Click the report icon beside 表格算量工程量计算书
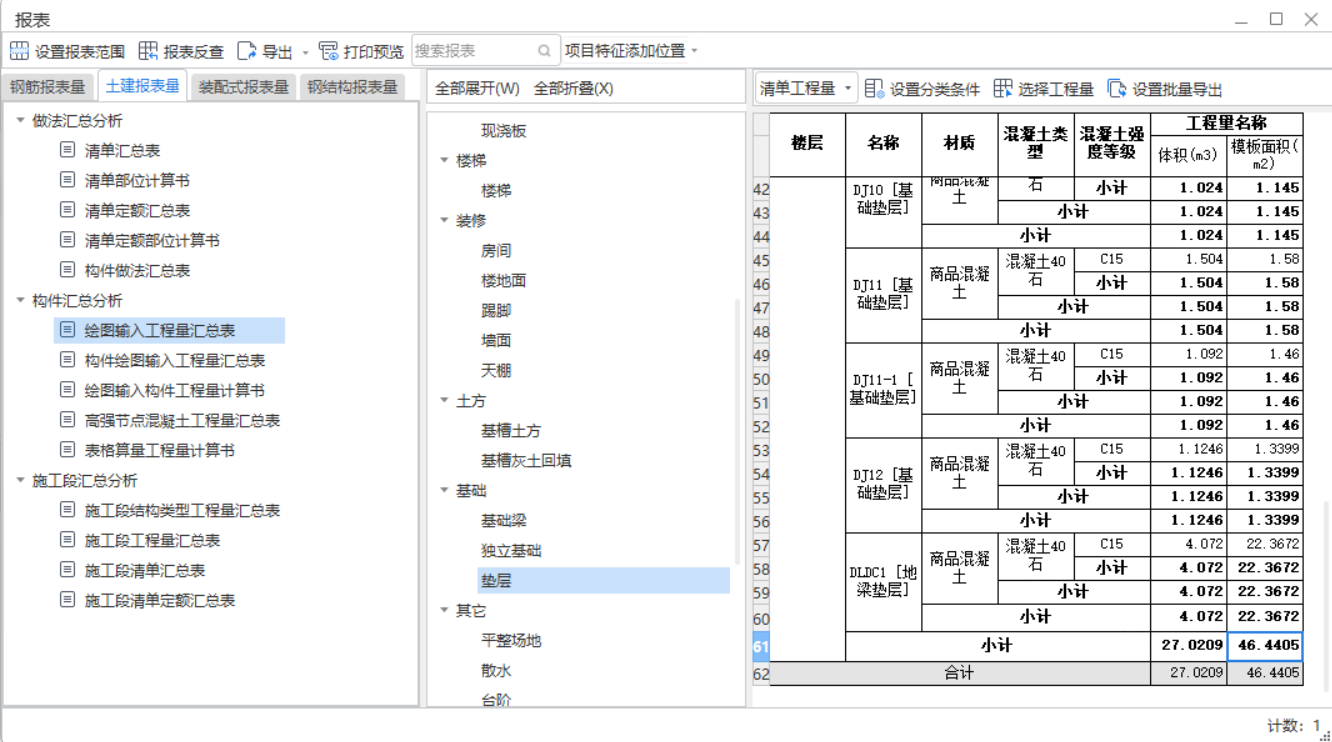Image resolution: width=1332 pixels, height=742 pixels. pyautogui.click(x=67, y=450)
